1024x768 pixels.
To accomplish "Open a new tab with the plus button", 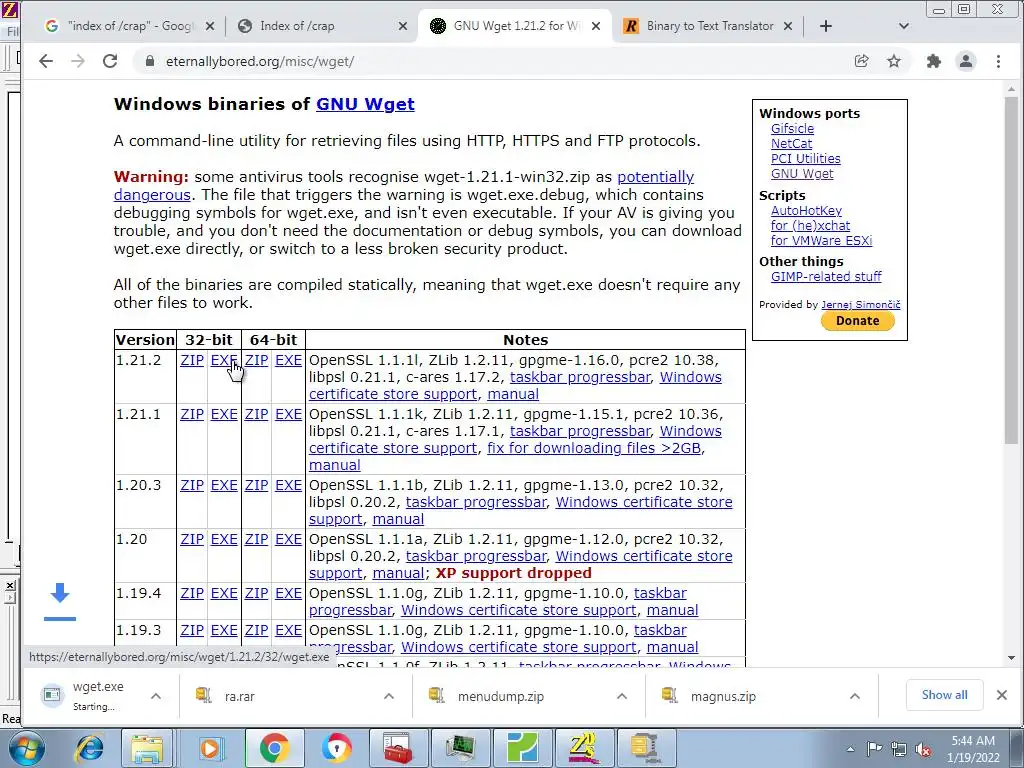I will (825, 26).
